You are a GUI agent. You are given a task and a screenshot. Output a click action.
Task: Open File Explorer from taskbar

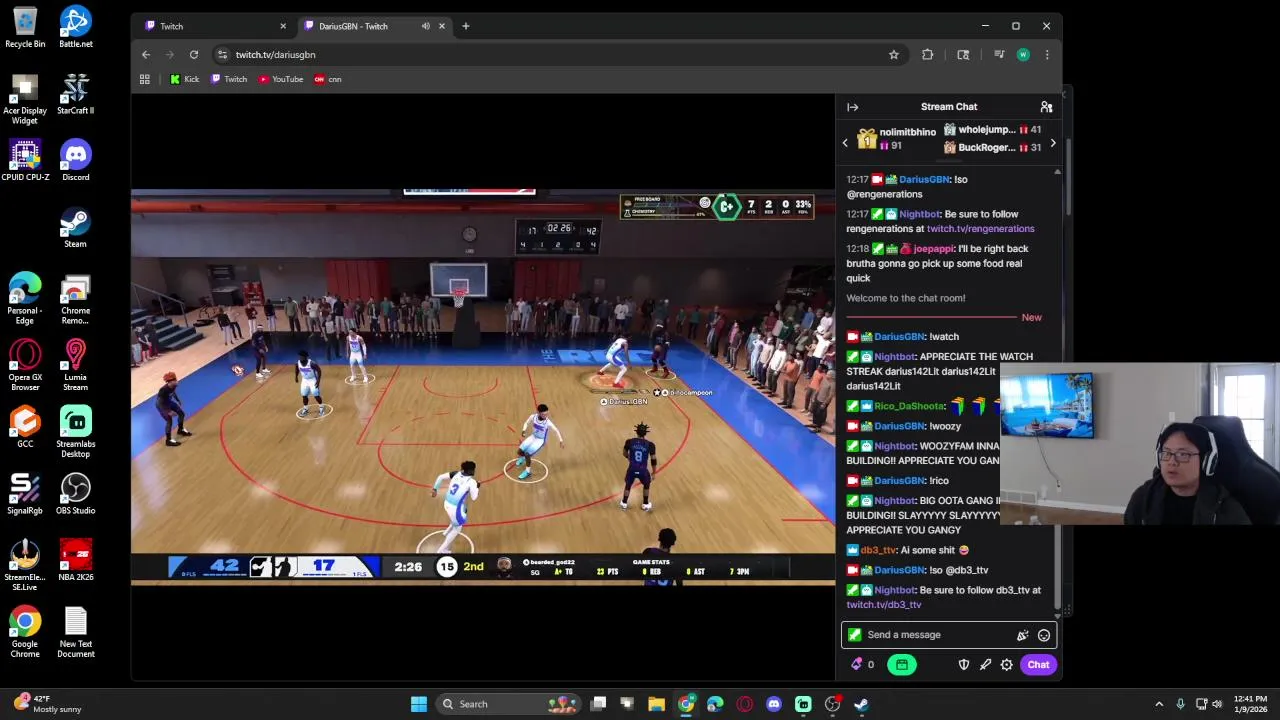pos(656,704)
